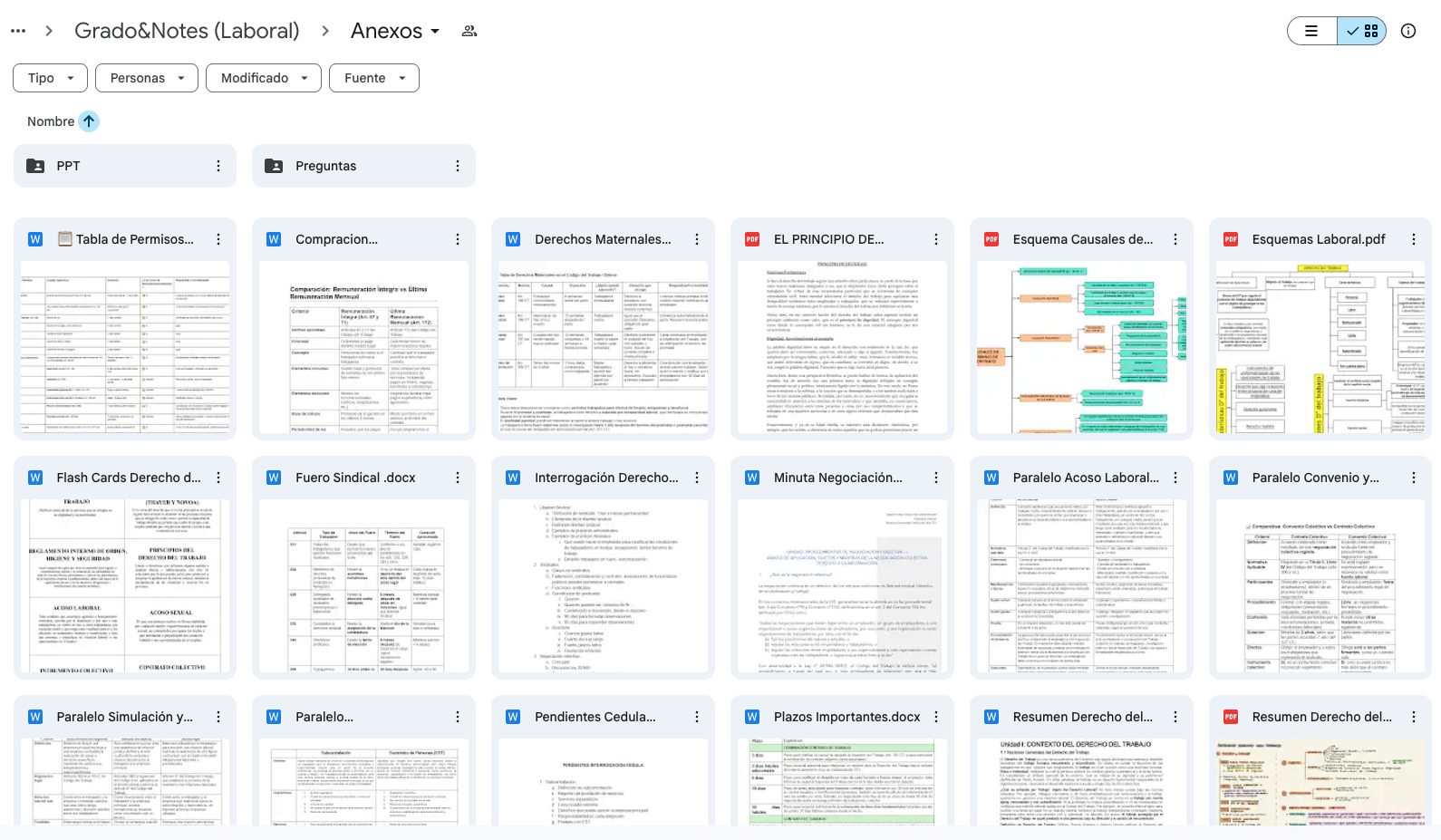The image size is (1441, 840).
Task: Open more actions for Plazos Importantes.docx
Action: [936, 717]
